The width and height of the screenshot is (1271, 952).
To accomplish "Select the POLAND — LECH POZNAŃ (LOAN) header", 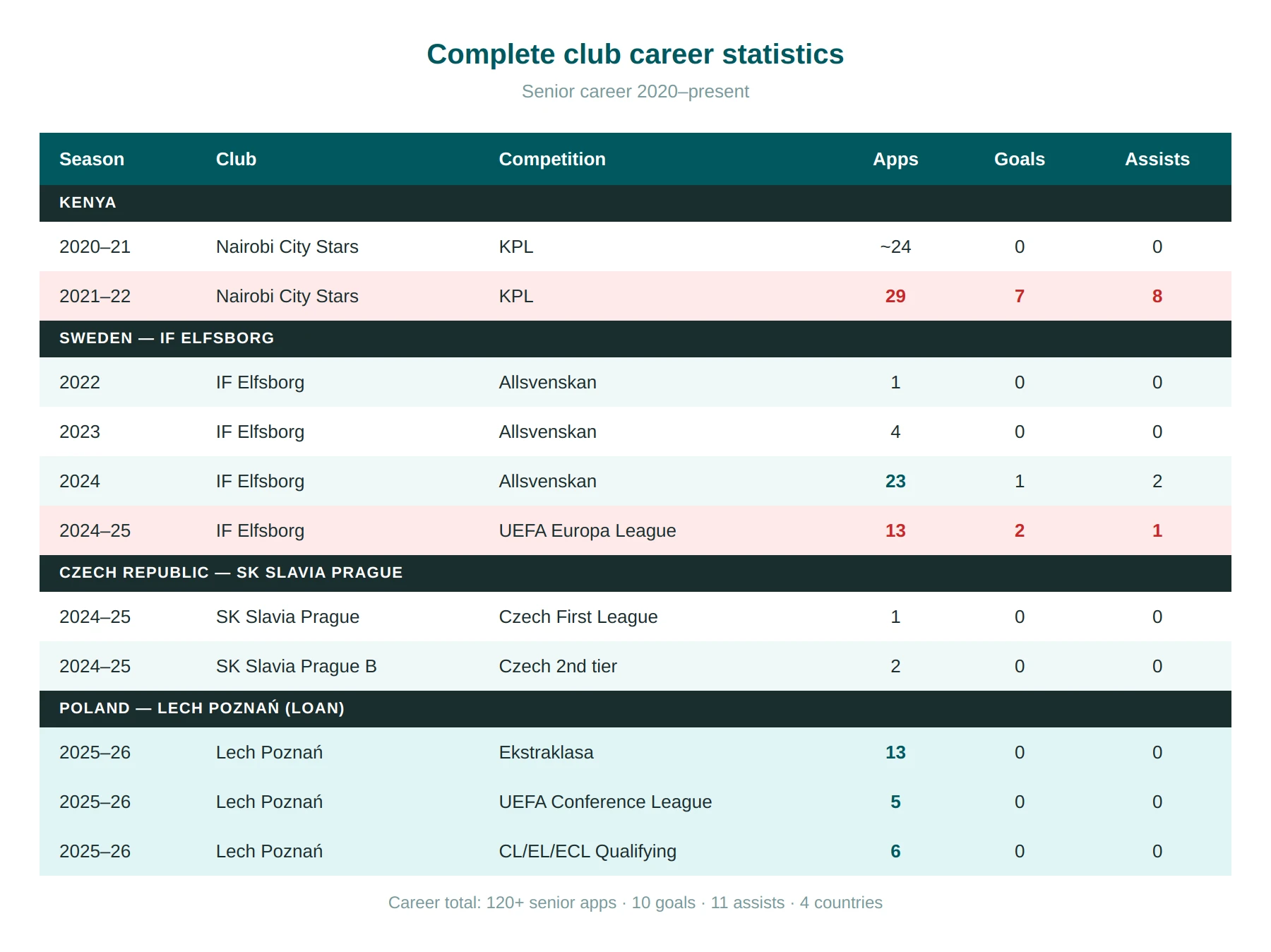I will [x=635, y=708].
